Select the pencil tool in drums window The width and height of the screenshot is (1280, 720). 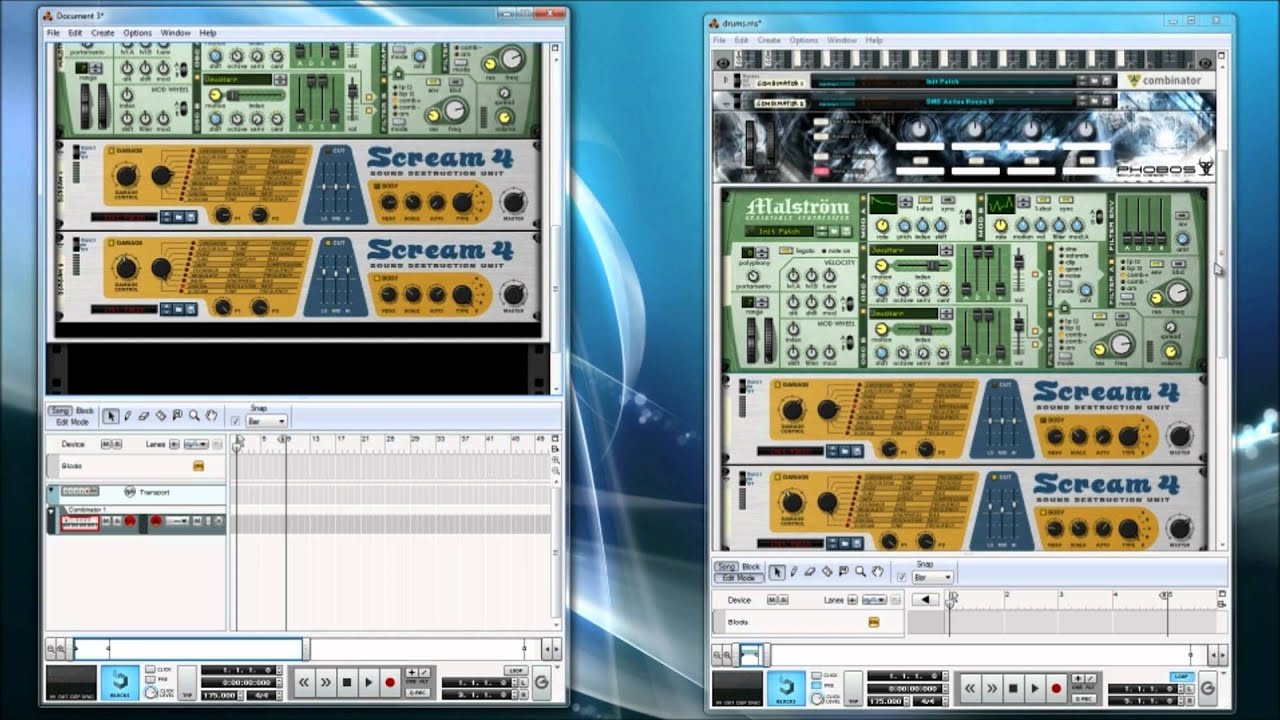[794, 572]
